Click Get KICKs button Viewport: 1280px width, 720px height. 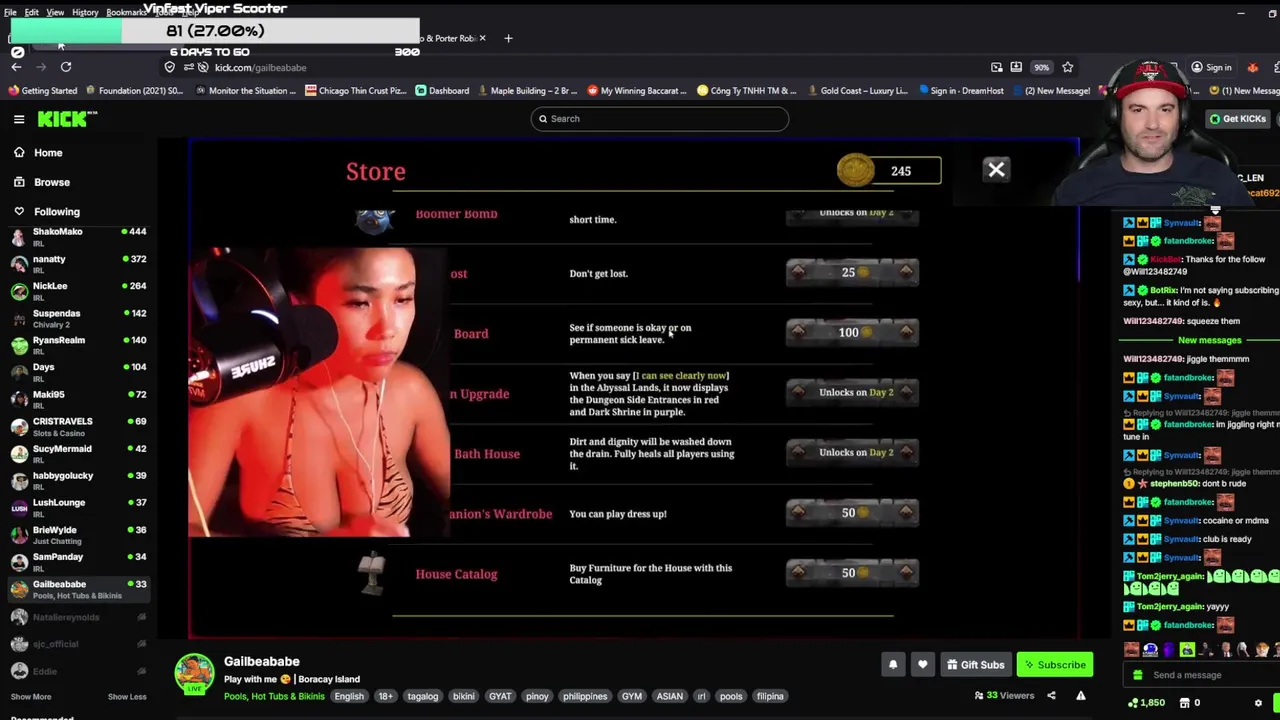(1237, 119)
